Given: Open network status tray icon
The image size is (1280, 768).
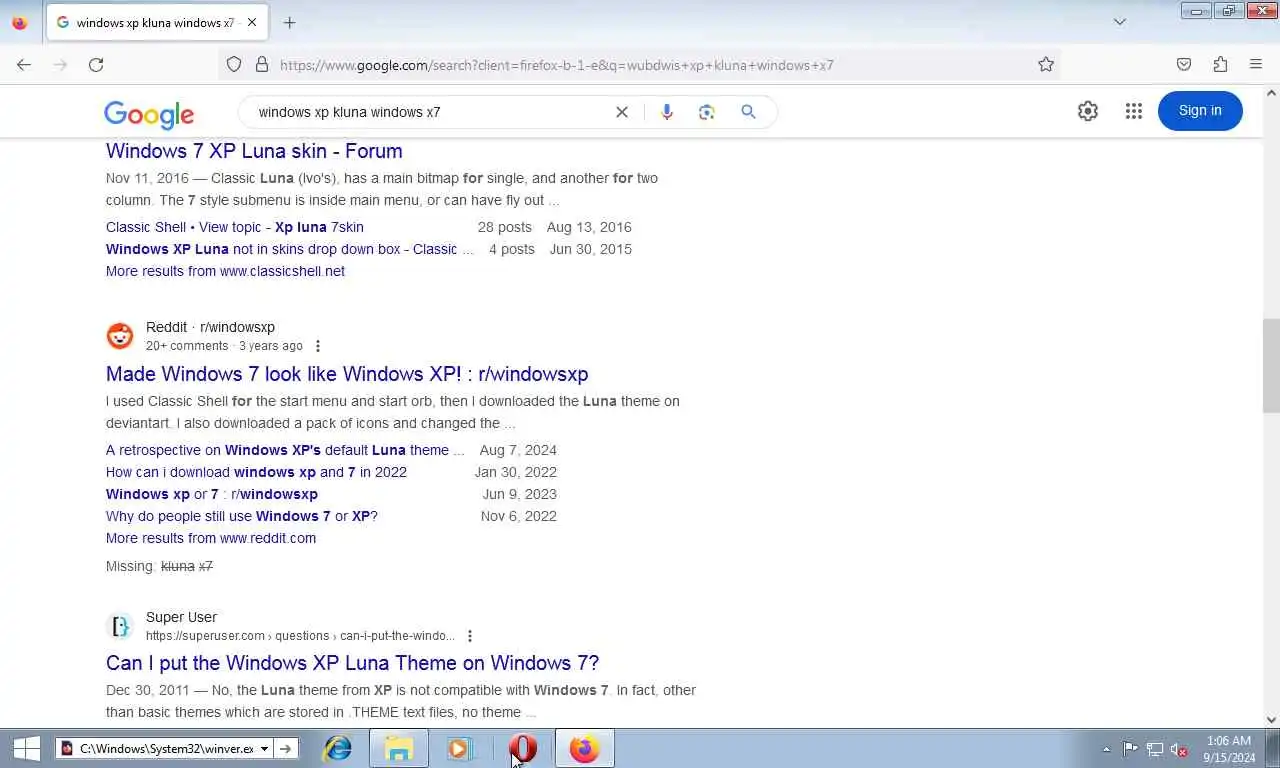Looking at the screenshot, I should point(1155,749).
